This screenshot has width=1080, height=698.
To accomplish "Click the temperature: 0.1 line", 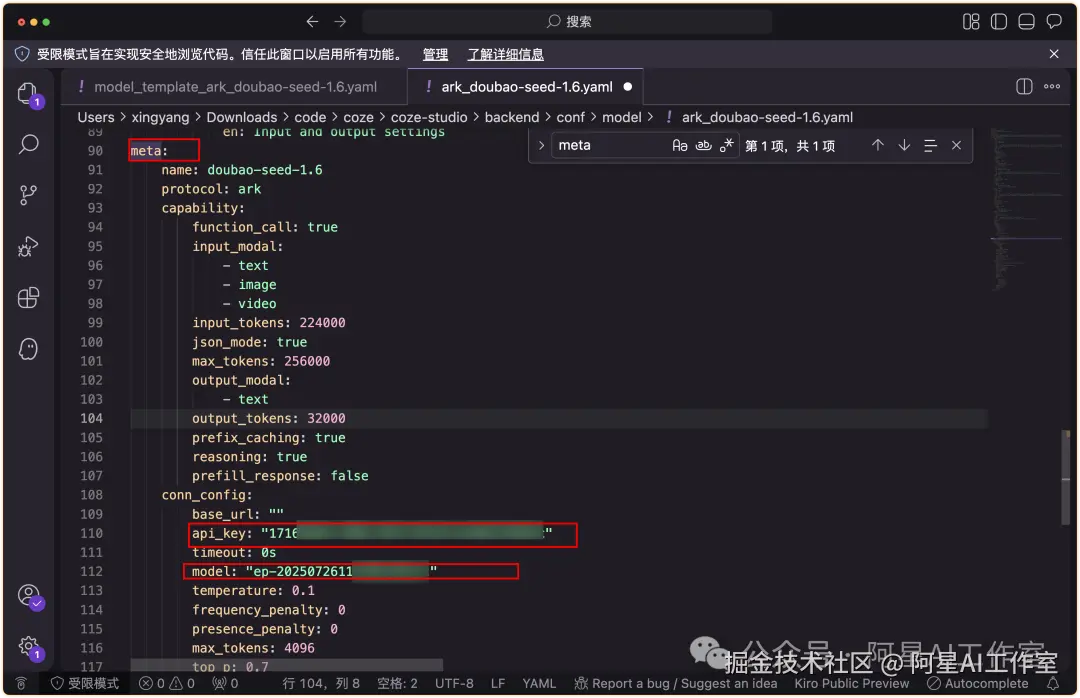I will (253, 591).
